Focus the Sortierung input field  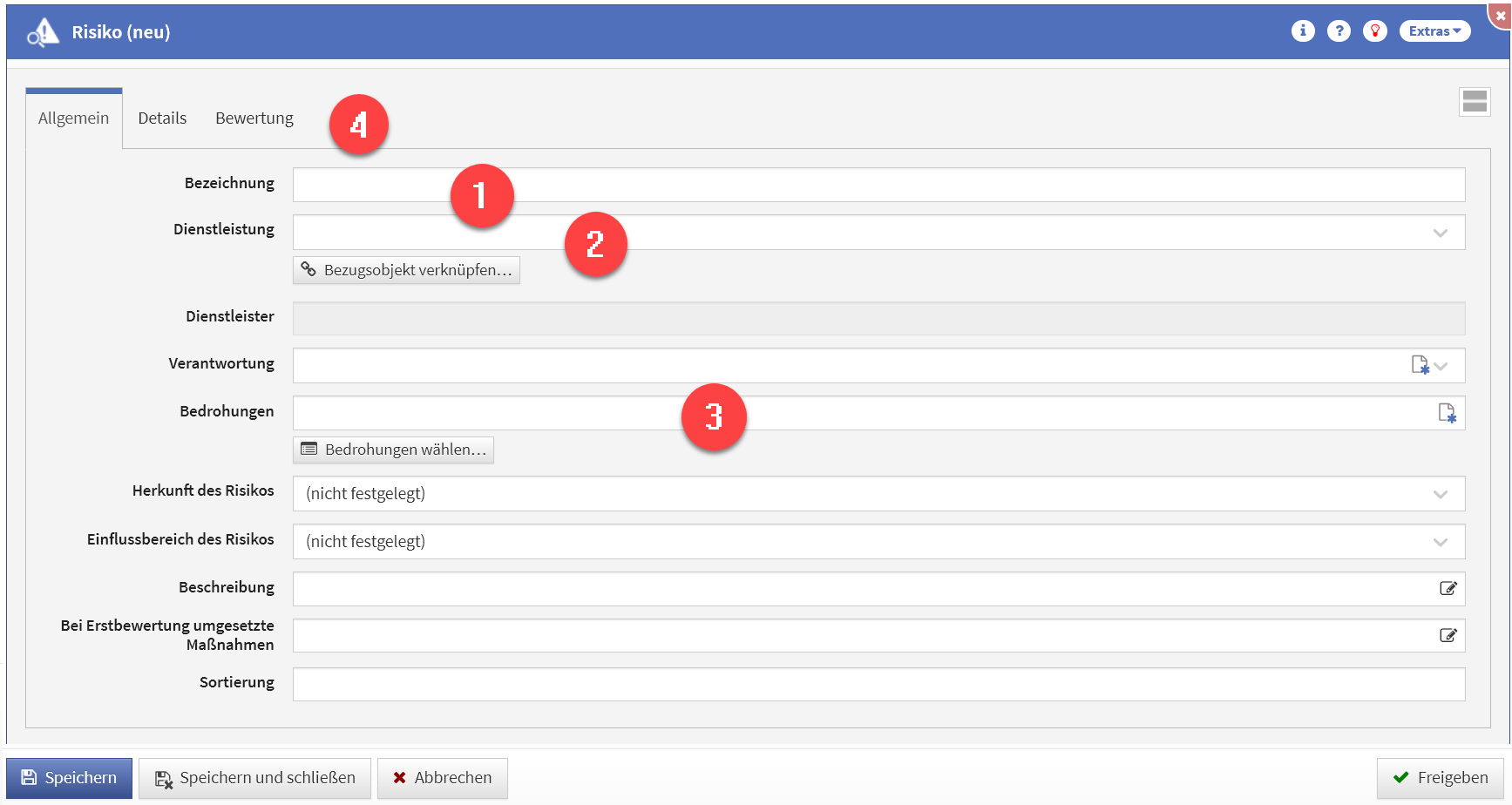[x=878, y=684]
